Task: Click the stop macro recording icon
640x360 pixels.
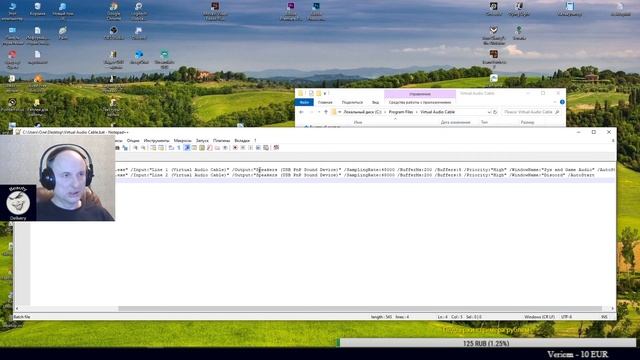Action: pyautogui.click(x=242, y=148)
